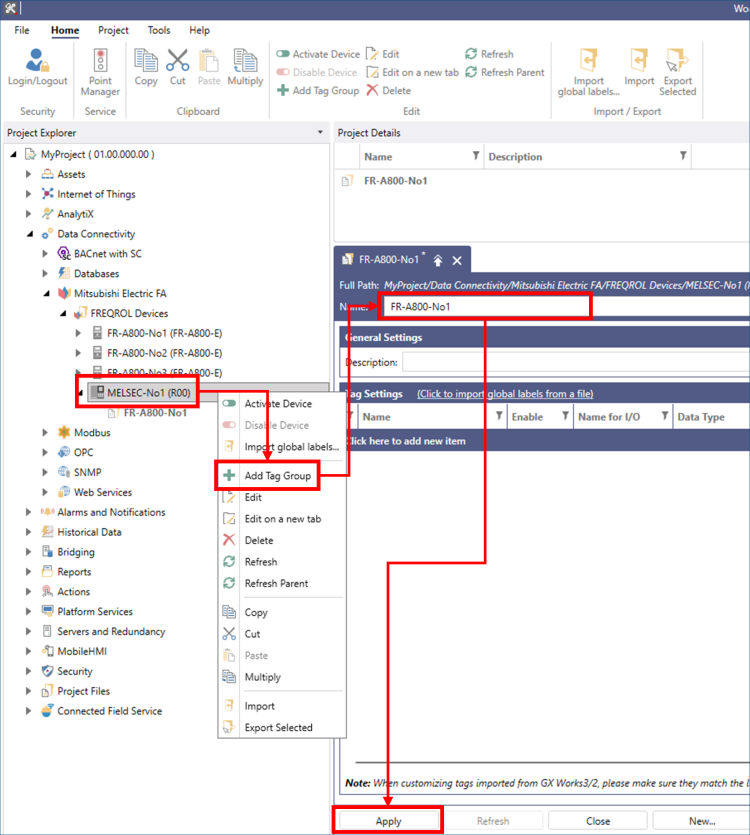
Task: Click the Close button at the bottom
Action: (598, 821)
